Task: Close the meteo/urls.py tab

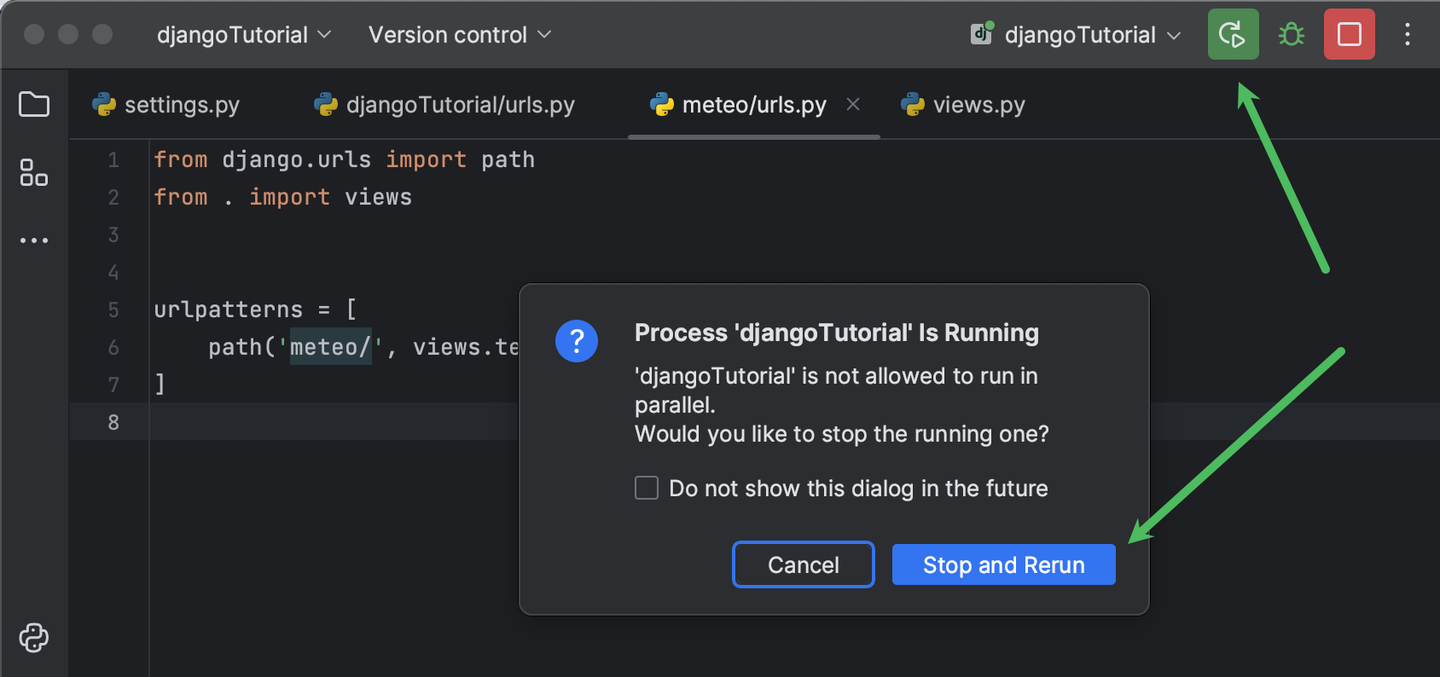Action: pyautogui.click(x=853, y=103)
